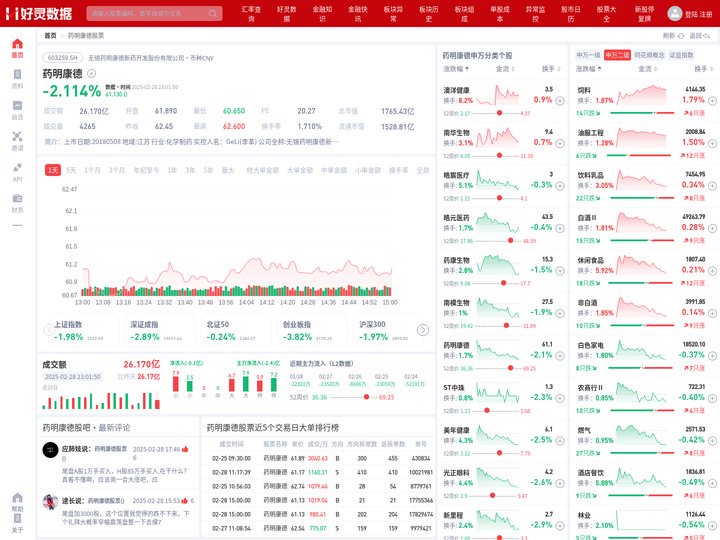Image resolution: width=720 pixels, height=540 pixels.
Task: Click the stock code search input
Action: pyautogui.click(x=148, y=13)
